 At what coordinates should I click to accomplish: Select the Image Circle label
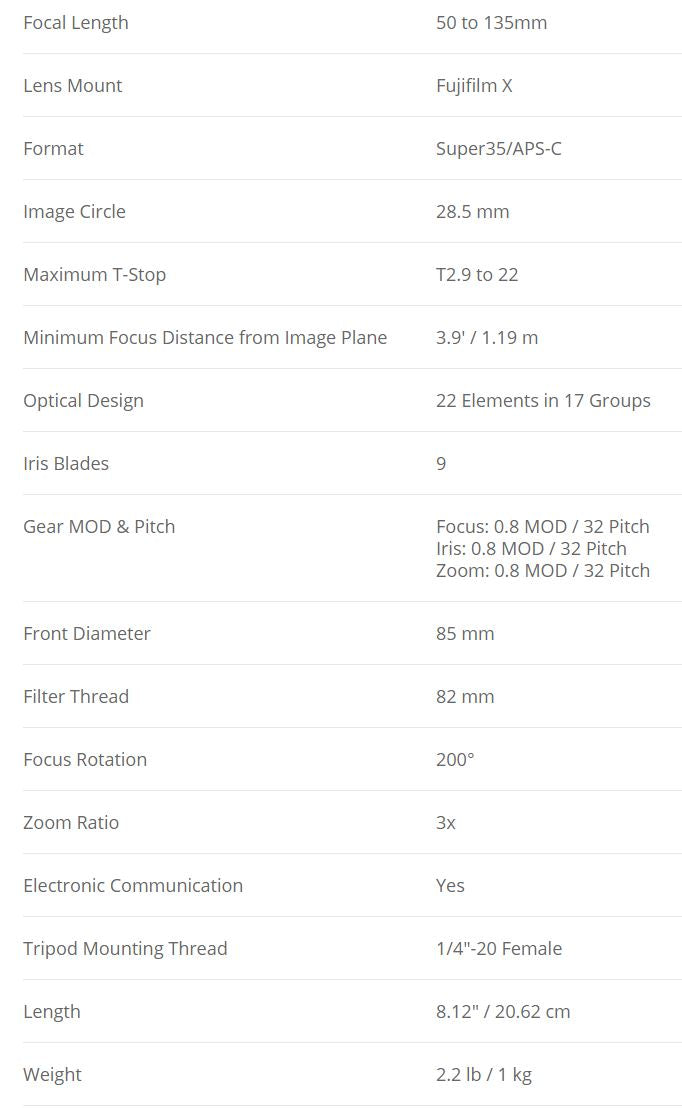tap(74, 212)
